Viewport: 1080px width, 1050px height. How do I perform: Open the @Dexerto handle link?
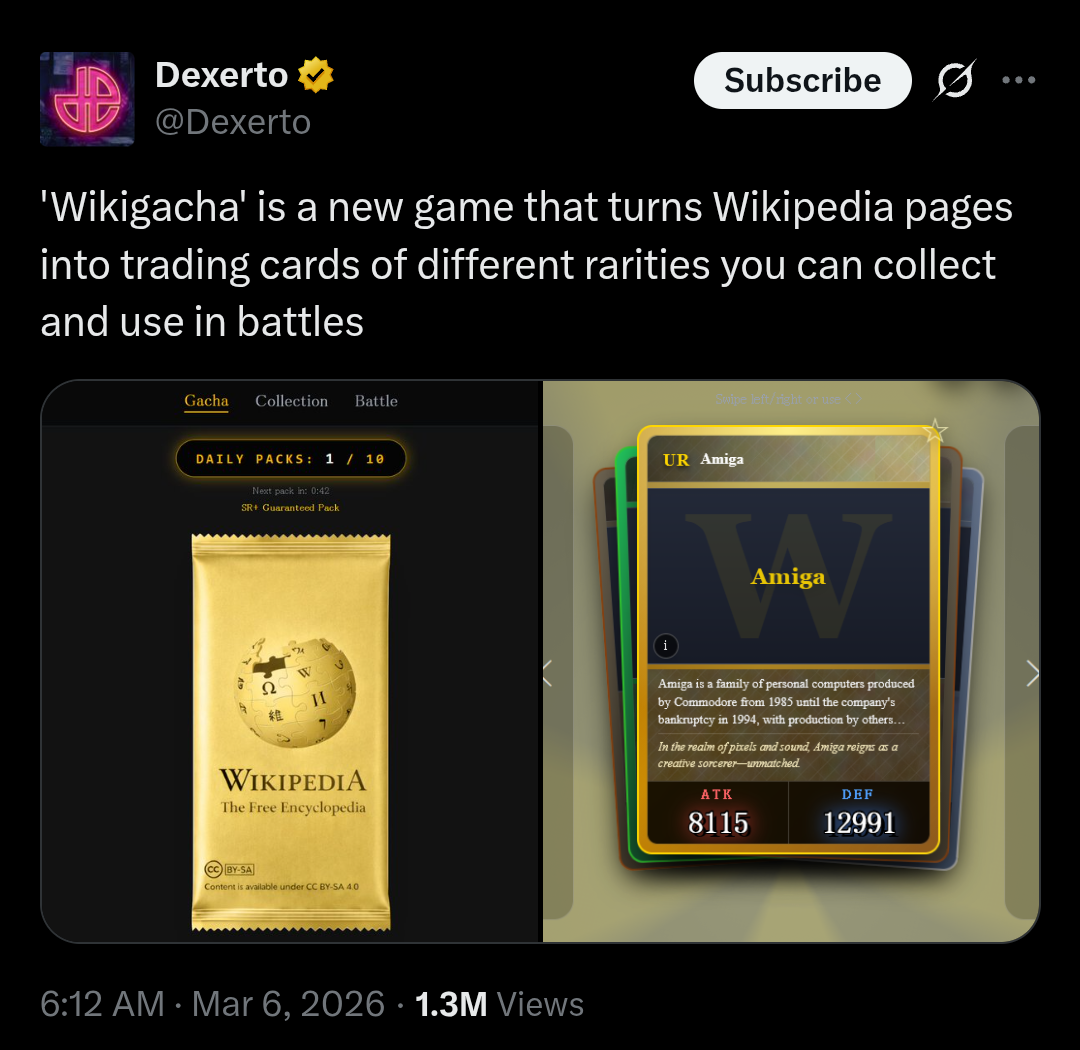coord(233,122)
